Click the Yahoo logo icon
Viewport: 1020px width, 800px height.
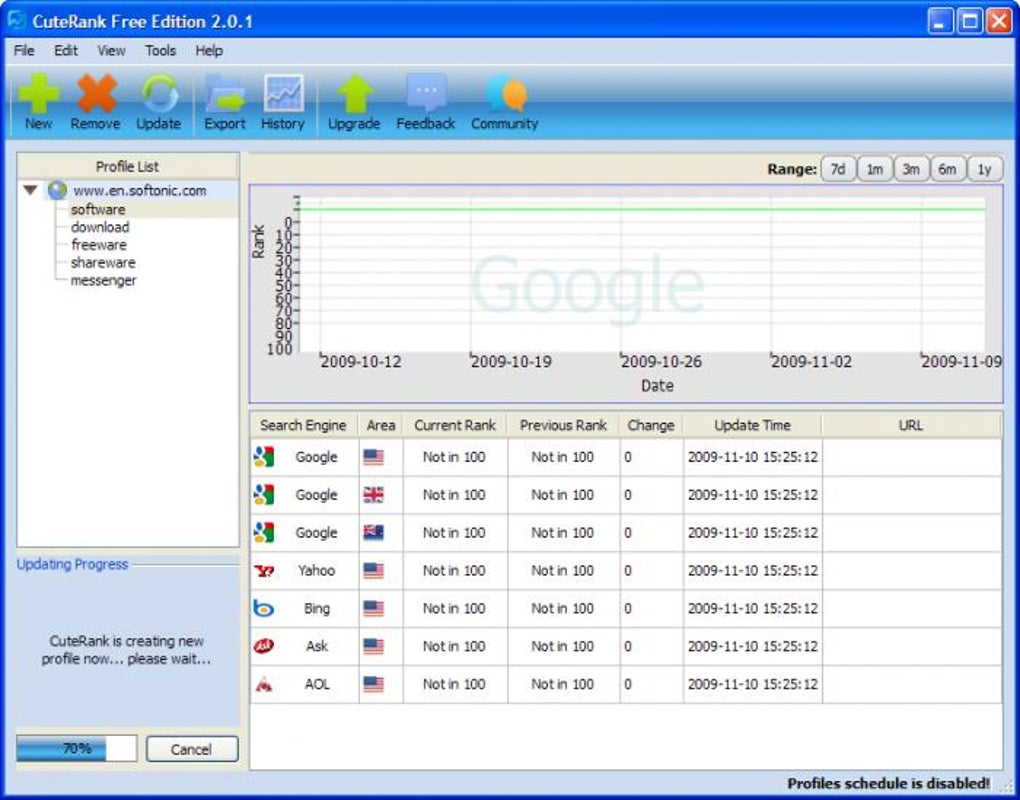[x=263, y=571]
